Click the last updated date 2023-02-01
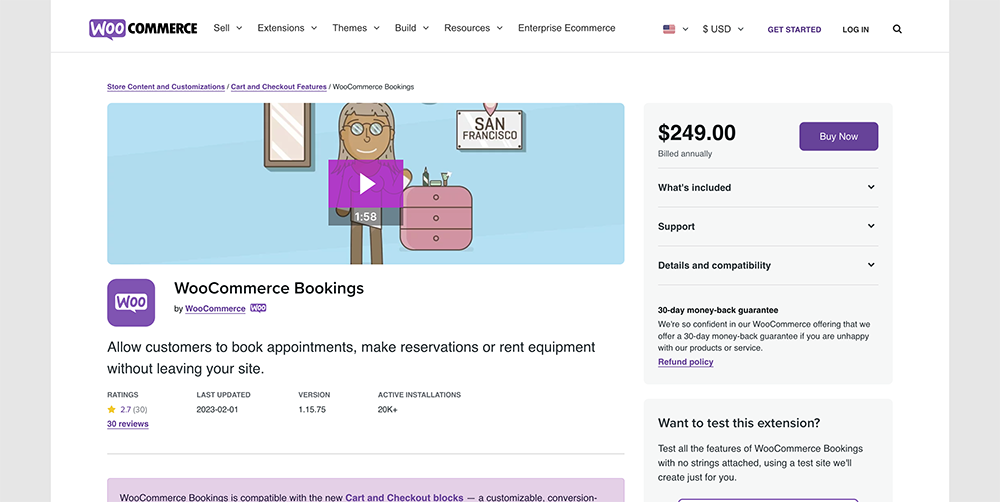The height and width of the screenshot is (502, 1000). tap(217, 410)
